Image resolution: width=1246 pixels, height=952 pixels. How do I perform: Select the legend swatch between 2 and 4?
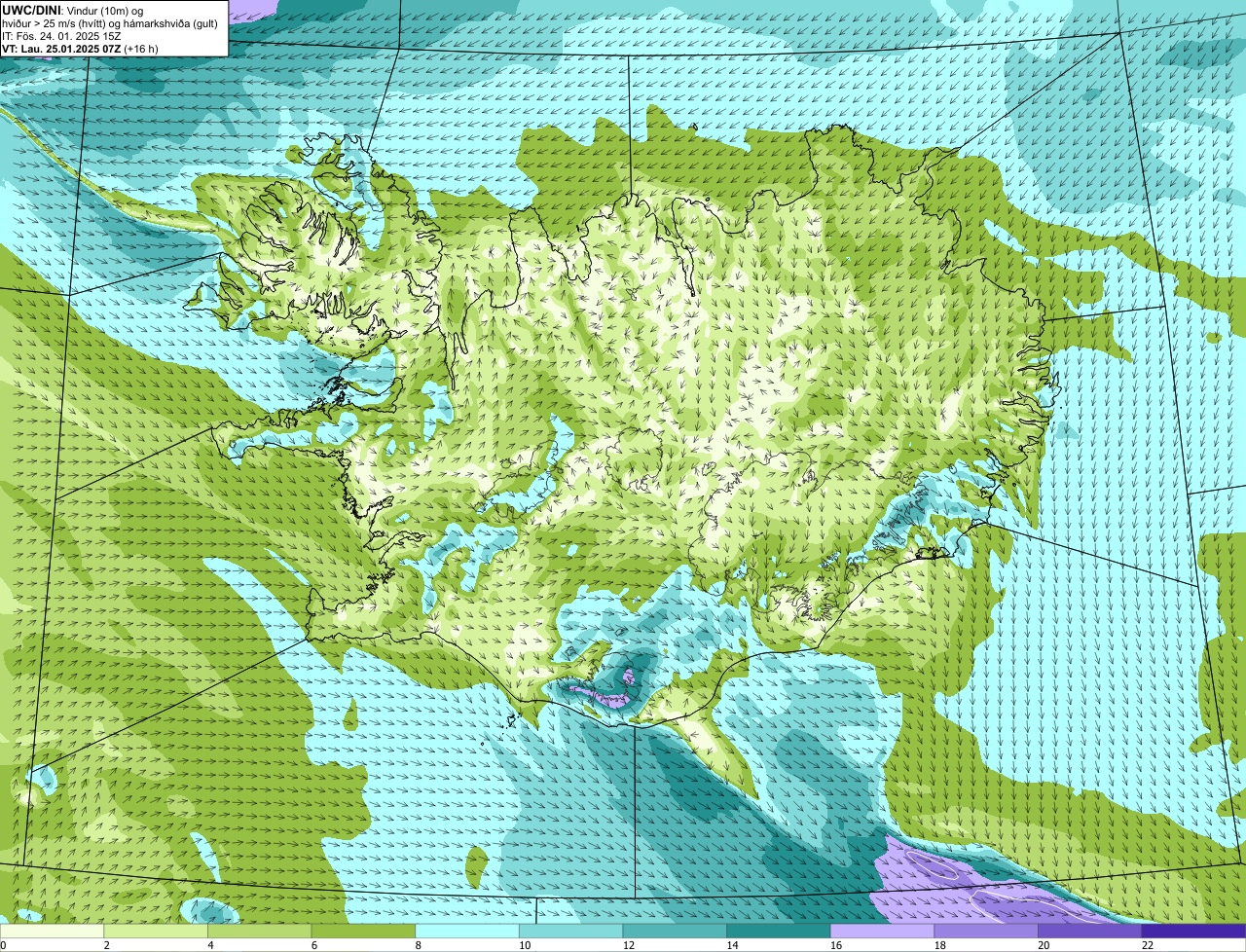point(156,931)
